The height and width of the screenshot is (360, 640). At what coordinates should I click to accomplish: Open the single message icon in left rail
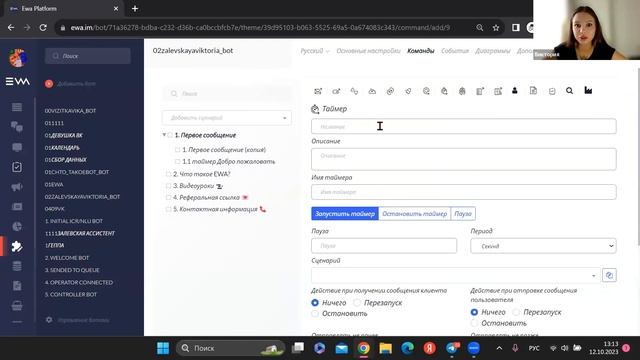click(17, 147)
